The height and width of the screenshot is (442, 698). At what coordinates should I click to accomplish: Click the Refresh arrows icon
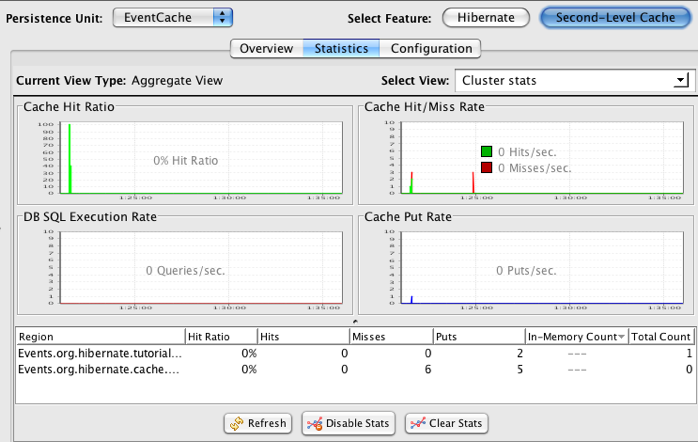pyautogui.click(x=236, y=424)
